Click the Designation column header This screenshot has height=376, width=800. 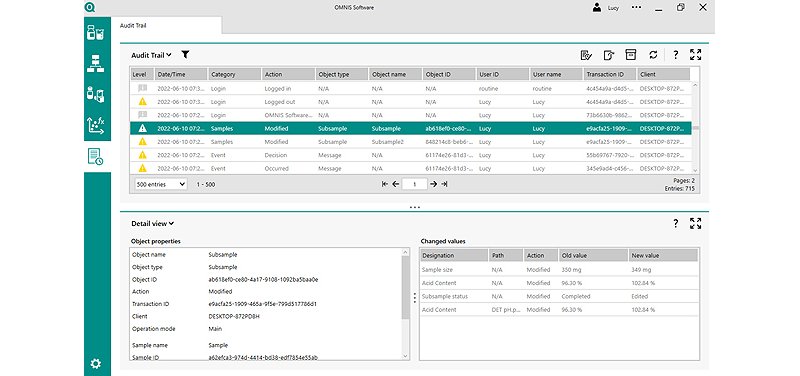click(x=454, y=255)
